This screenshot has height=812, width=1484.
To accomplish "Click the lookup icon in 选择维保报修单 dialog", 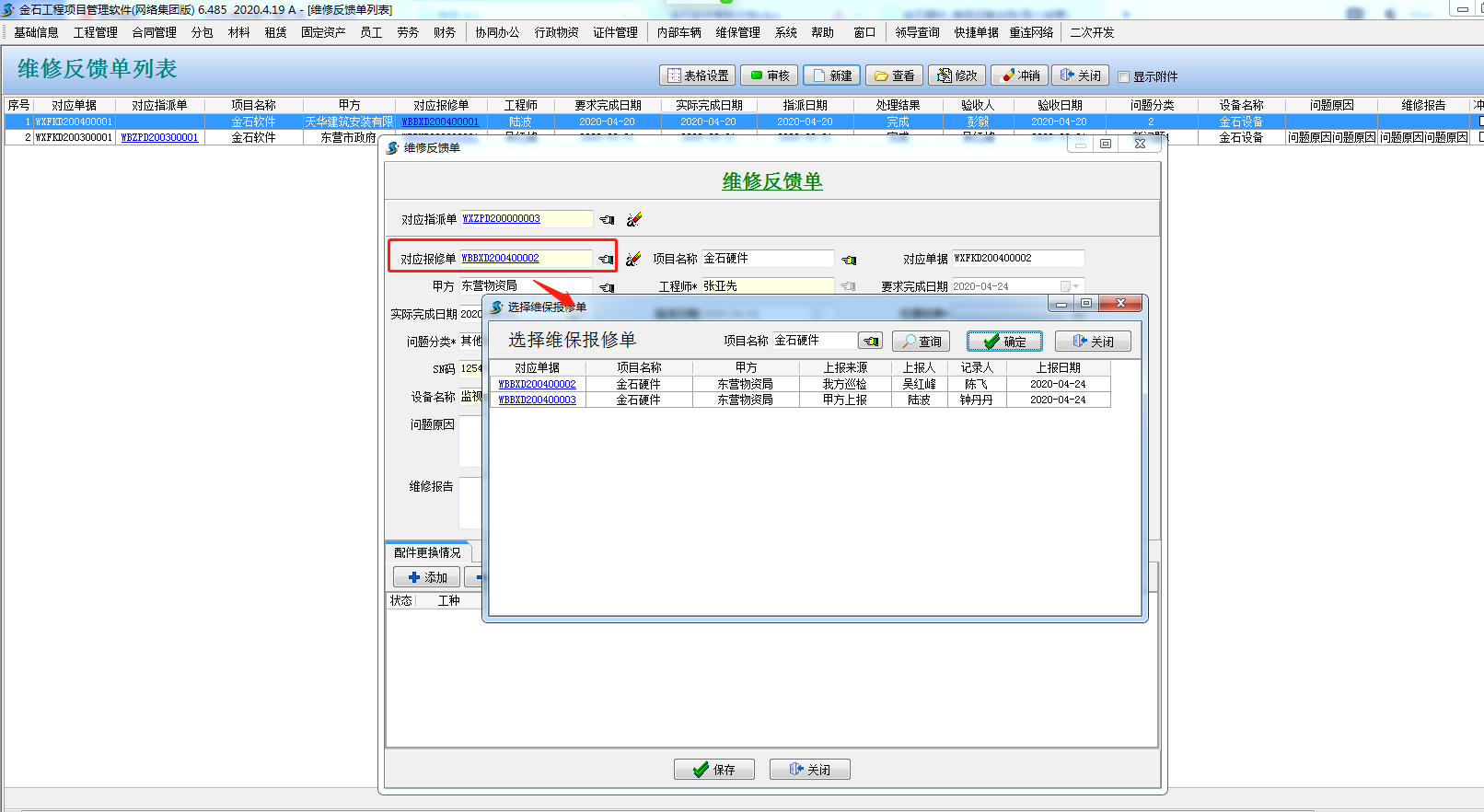I will point(870,342).
